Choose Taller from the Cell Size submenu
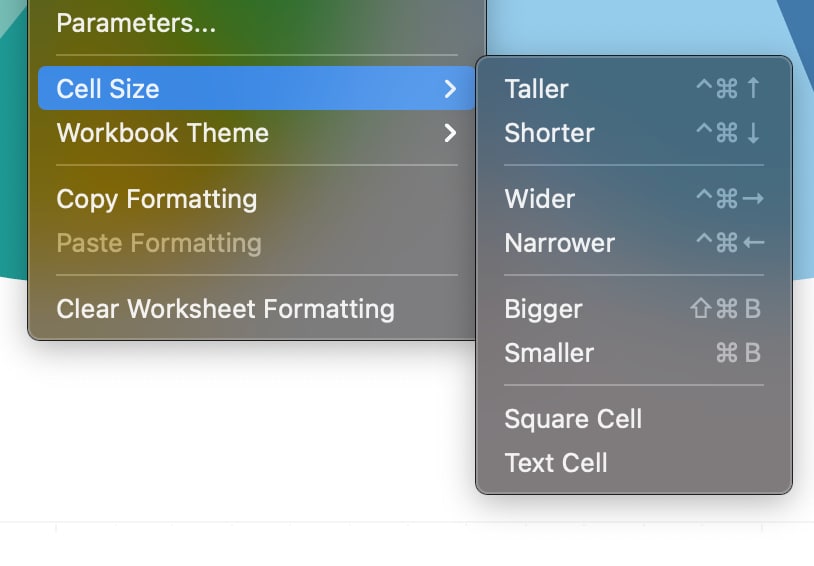814x566 pixels. pos(634,89)
